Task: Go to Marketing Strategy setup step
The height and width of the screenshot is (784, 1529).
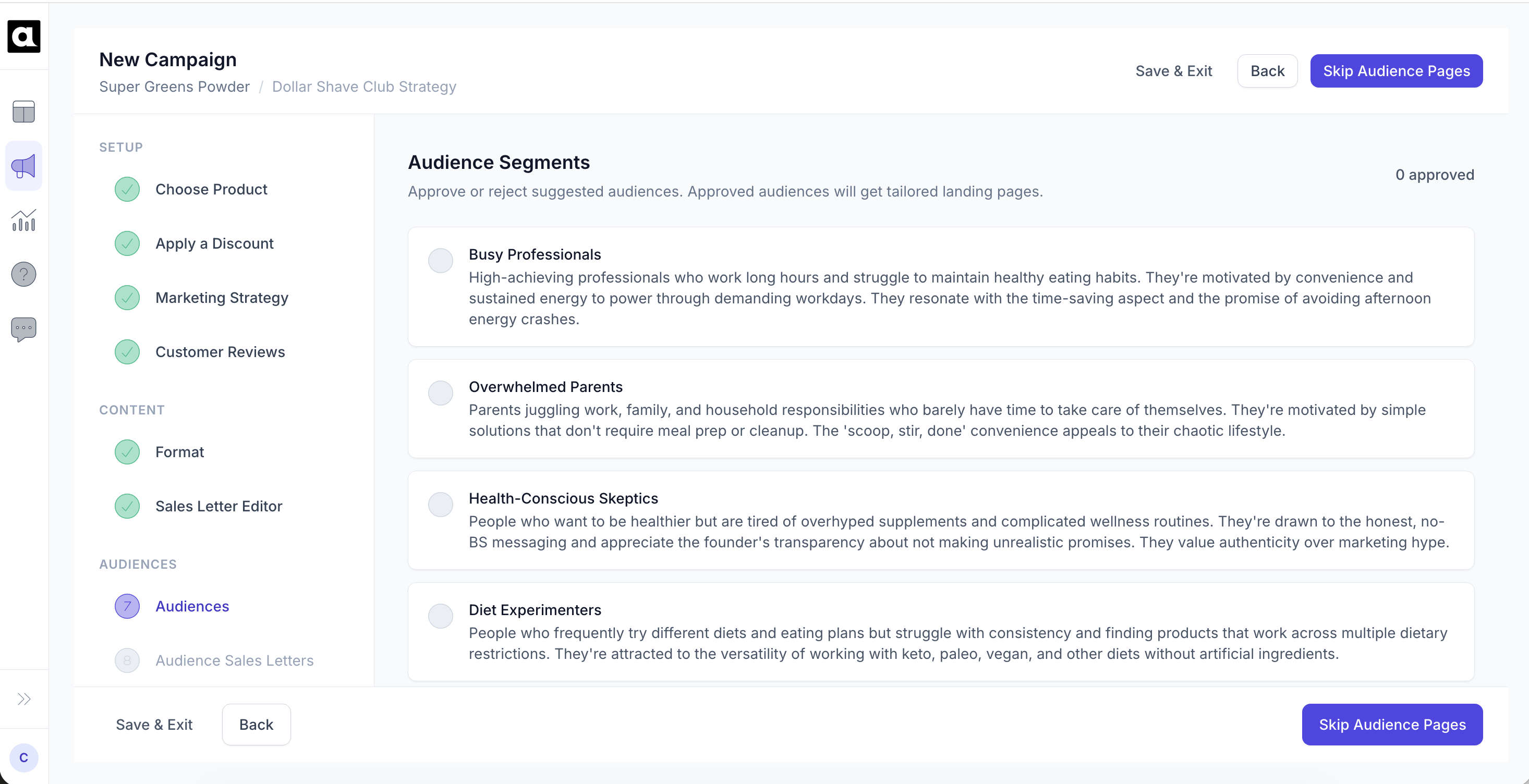Action: click(x=222, y=297)
